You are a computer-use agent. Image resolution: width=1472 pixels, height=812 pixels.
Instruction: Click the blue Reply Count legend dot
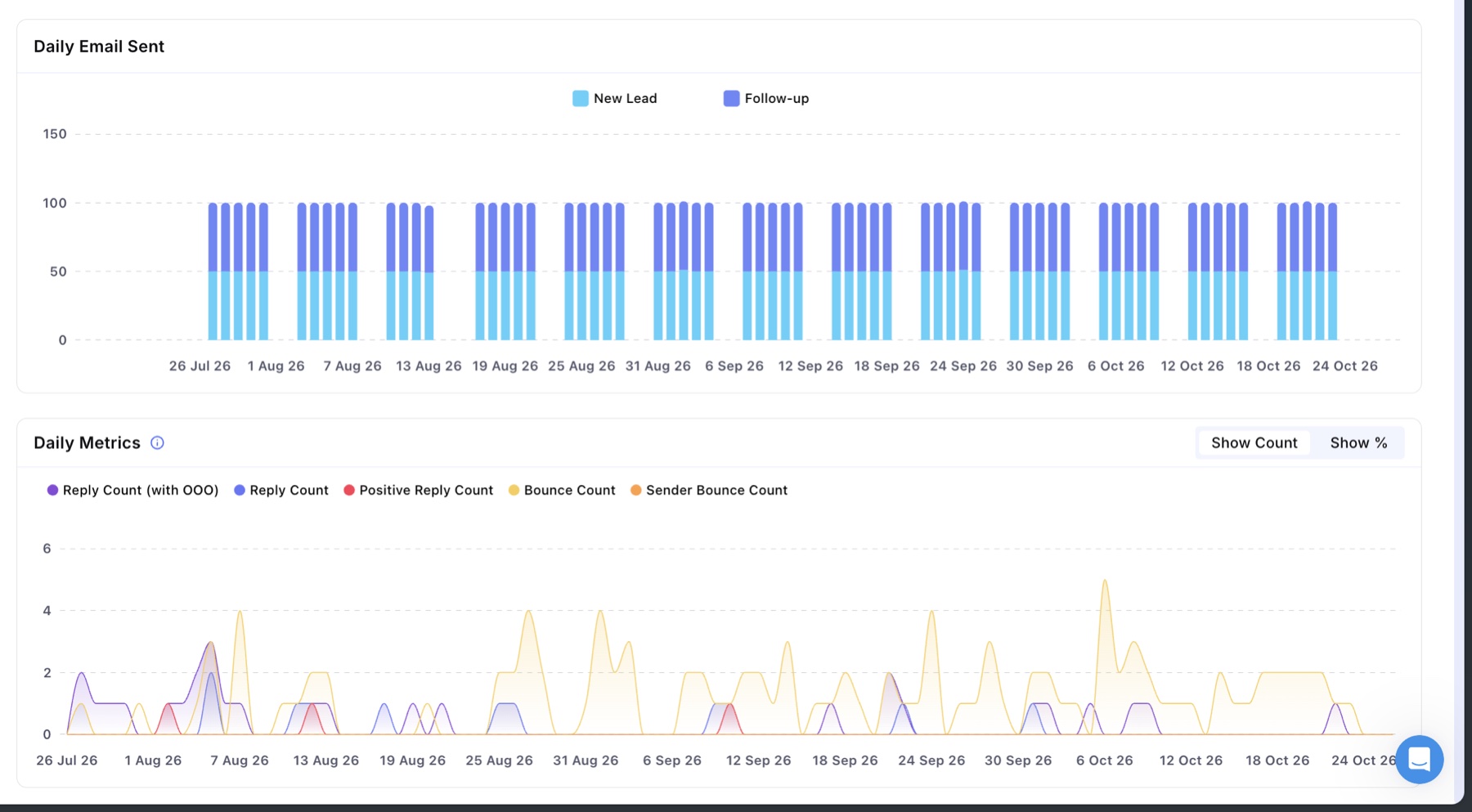[x=240, y=490]
